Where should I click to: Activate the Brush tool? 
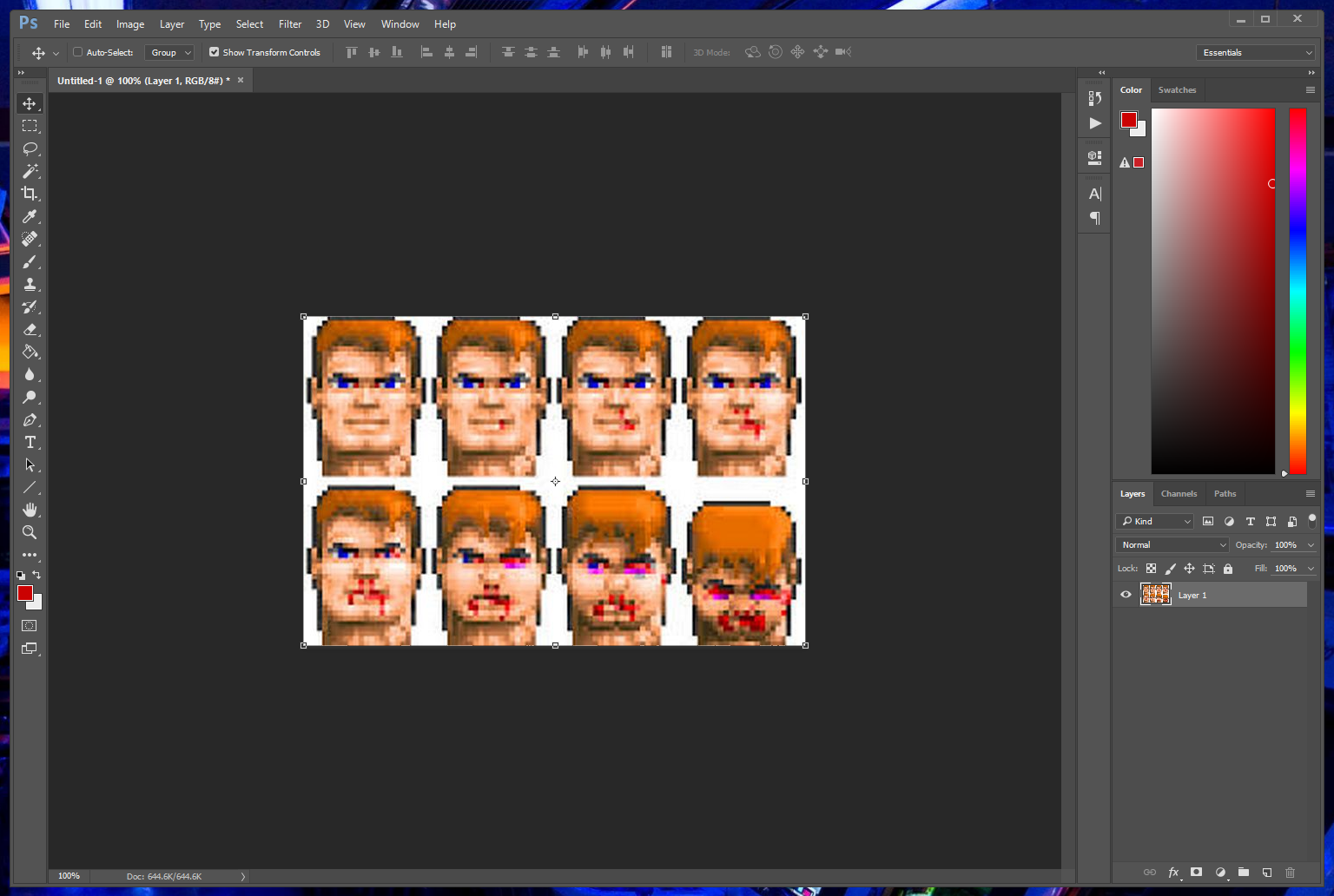[x=30, y=261]
